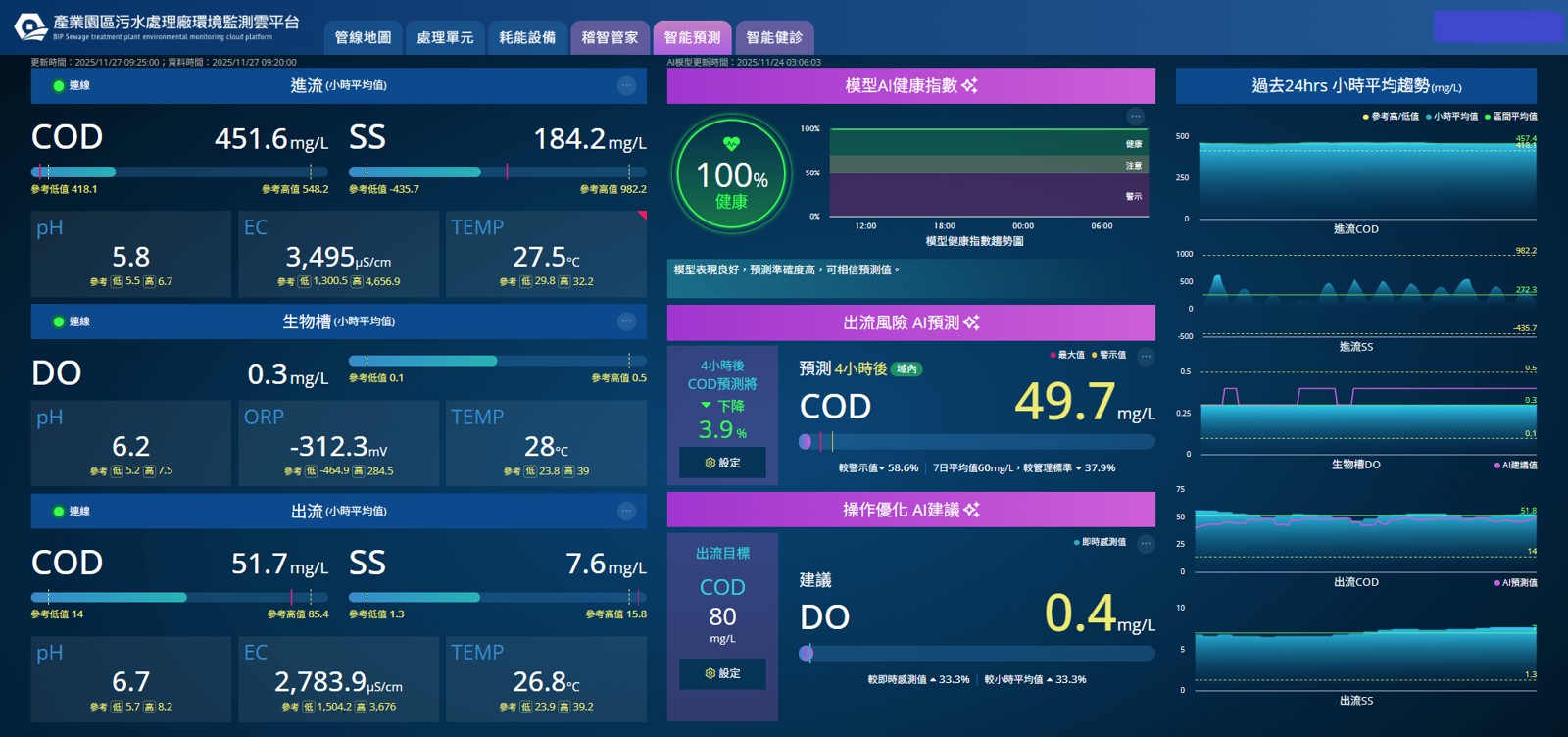Click the ellipsis icon in 模型AI健康指數 panel
Screen dimensions: 1568x737
1135,117
